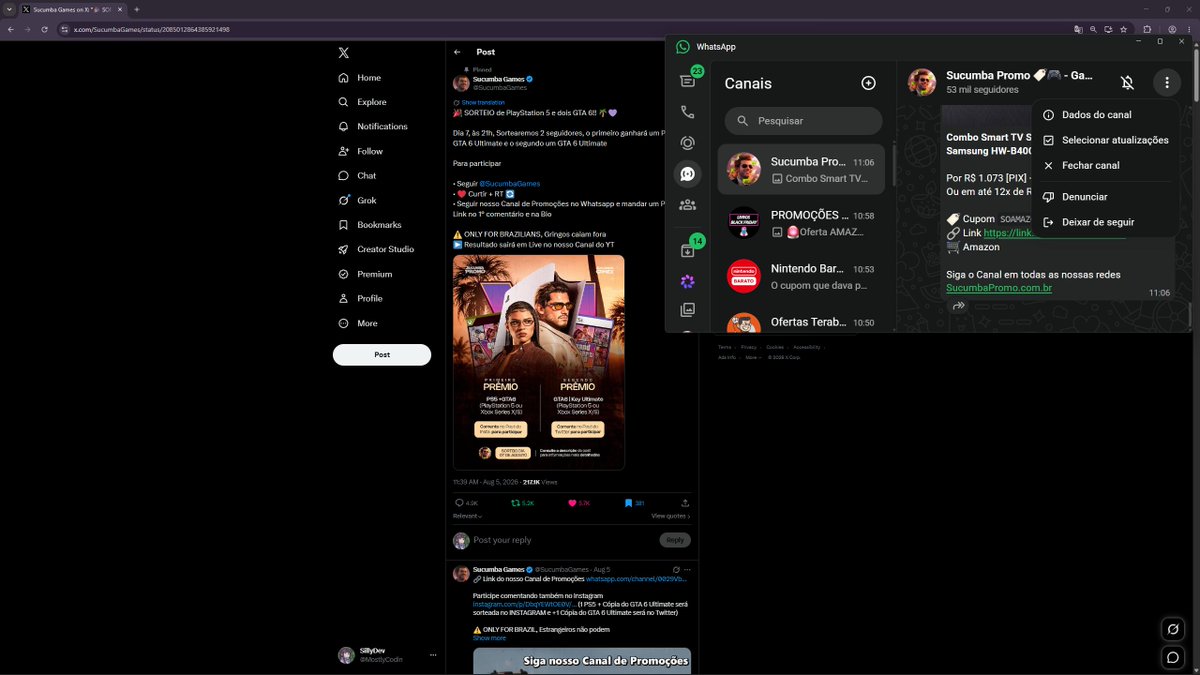Select WhatsApp Channels icon in sidebar
Viewport: 1200px width, 675px height.
(687, 174)
